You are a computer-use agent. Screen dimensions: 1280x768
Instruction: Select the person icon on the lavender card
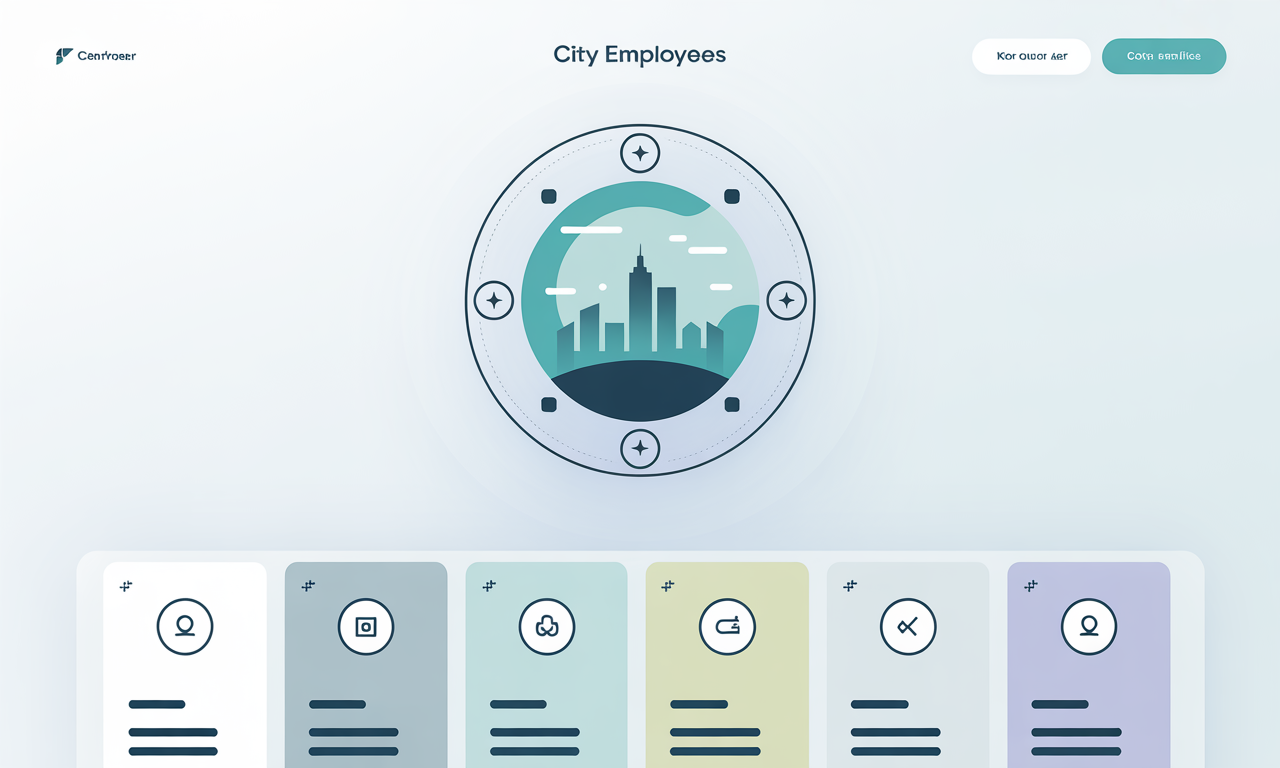coord(1089,627)
